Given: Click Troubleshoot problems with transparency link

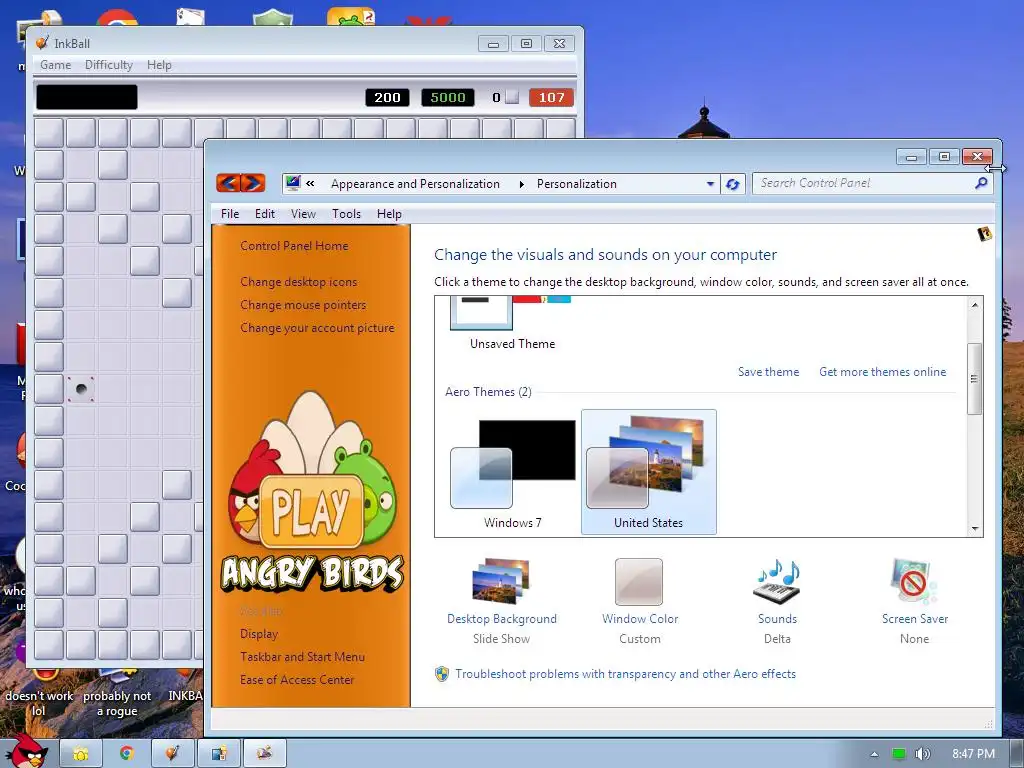Looking at the screenshot, I should (x=625, y=673).
